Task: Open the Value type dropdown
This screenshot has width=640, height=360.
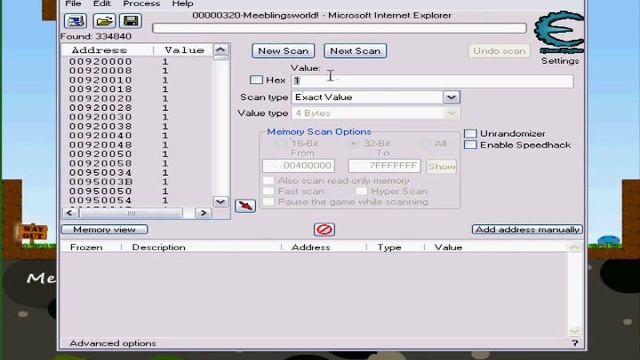Action: [451, 113]
